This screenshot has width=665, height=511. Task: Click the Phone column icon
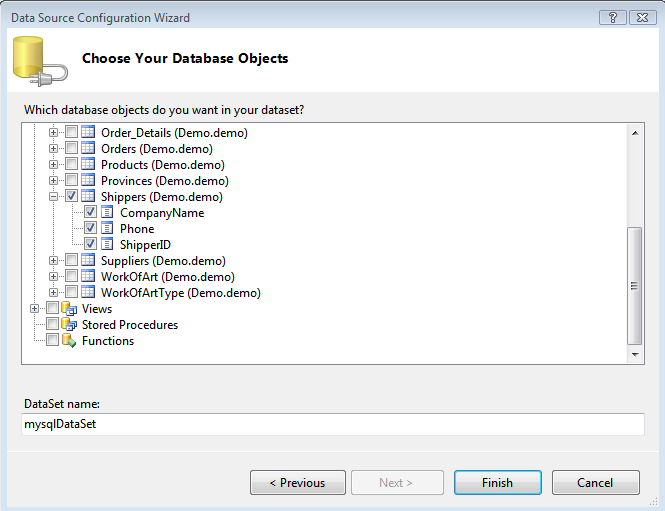point(107,229)
